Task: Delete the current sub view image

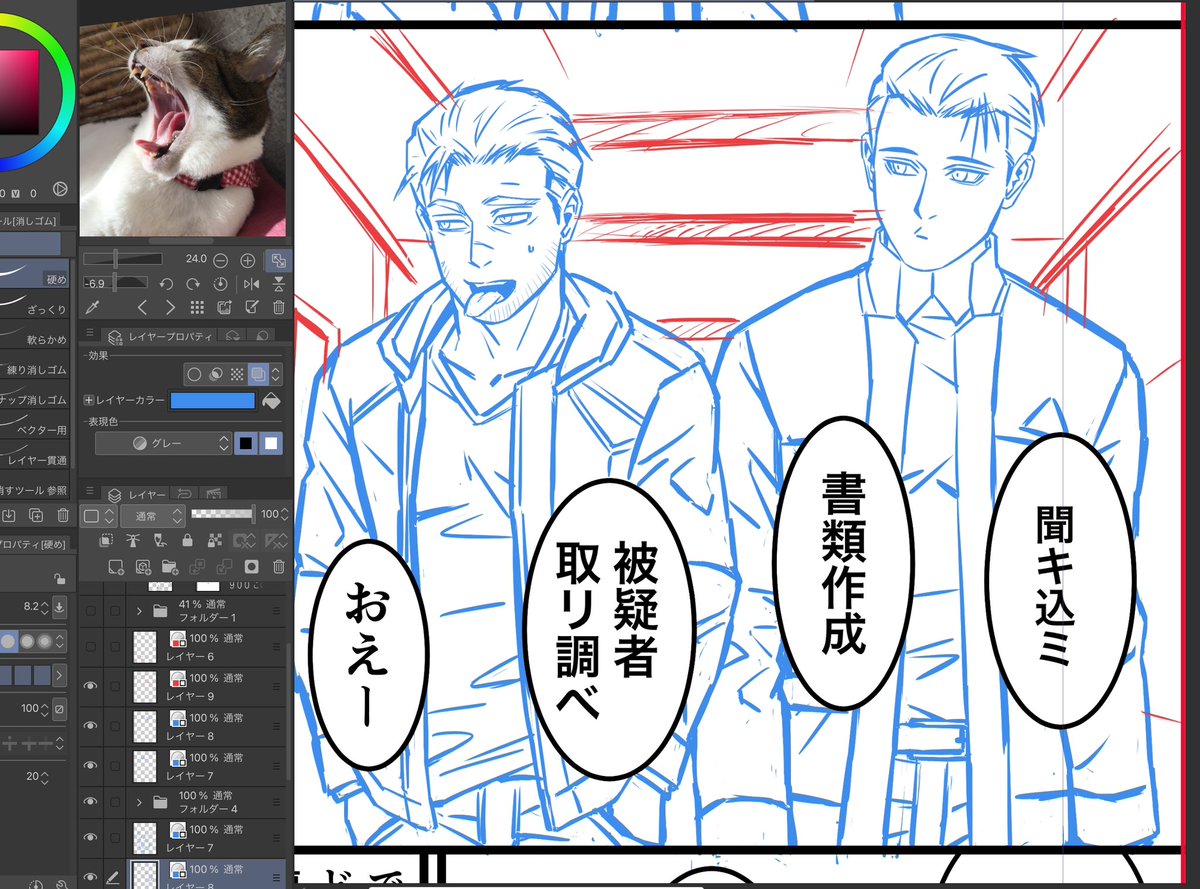Action: 279,307
